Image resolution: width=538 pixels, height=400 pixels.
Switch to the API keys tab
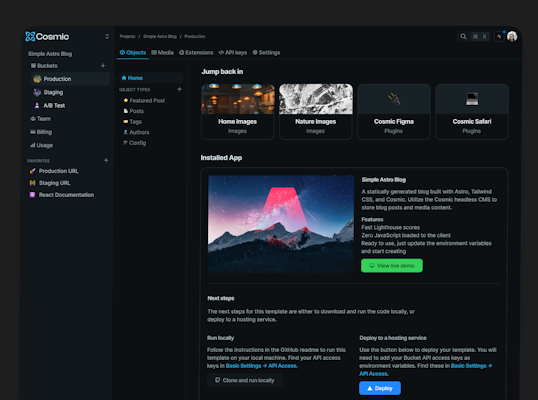(233, 52)
